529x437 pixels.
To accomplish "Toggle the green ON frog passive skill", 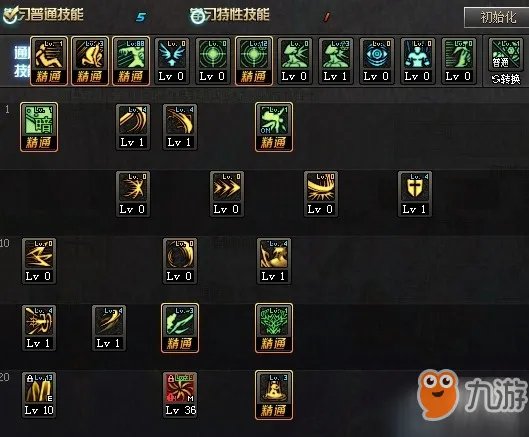I will click(274, 127).
